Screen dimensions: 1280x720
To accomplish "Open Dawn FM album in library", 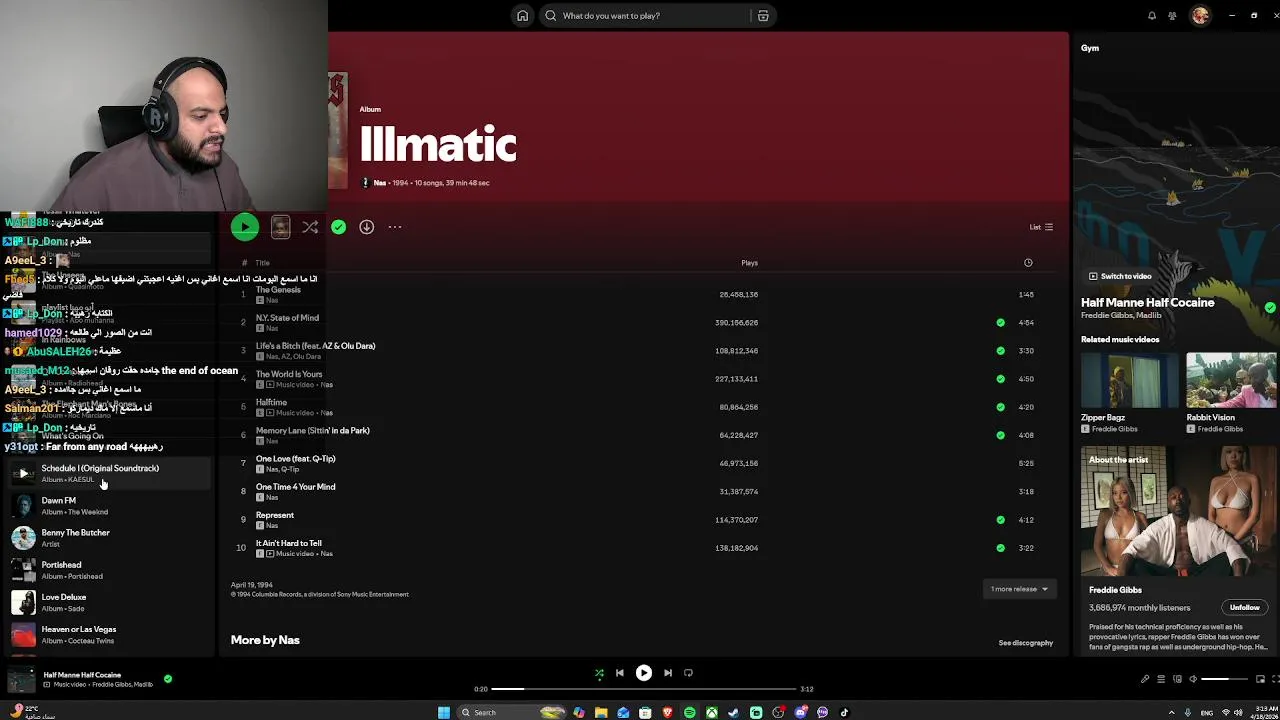I will (x=108, y=505).
